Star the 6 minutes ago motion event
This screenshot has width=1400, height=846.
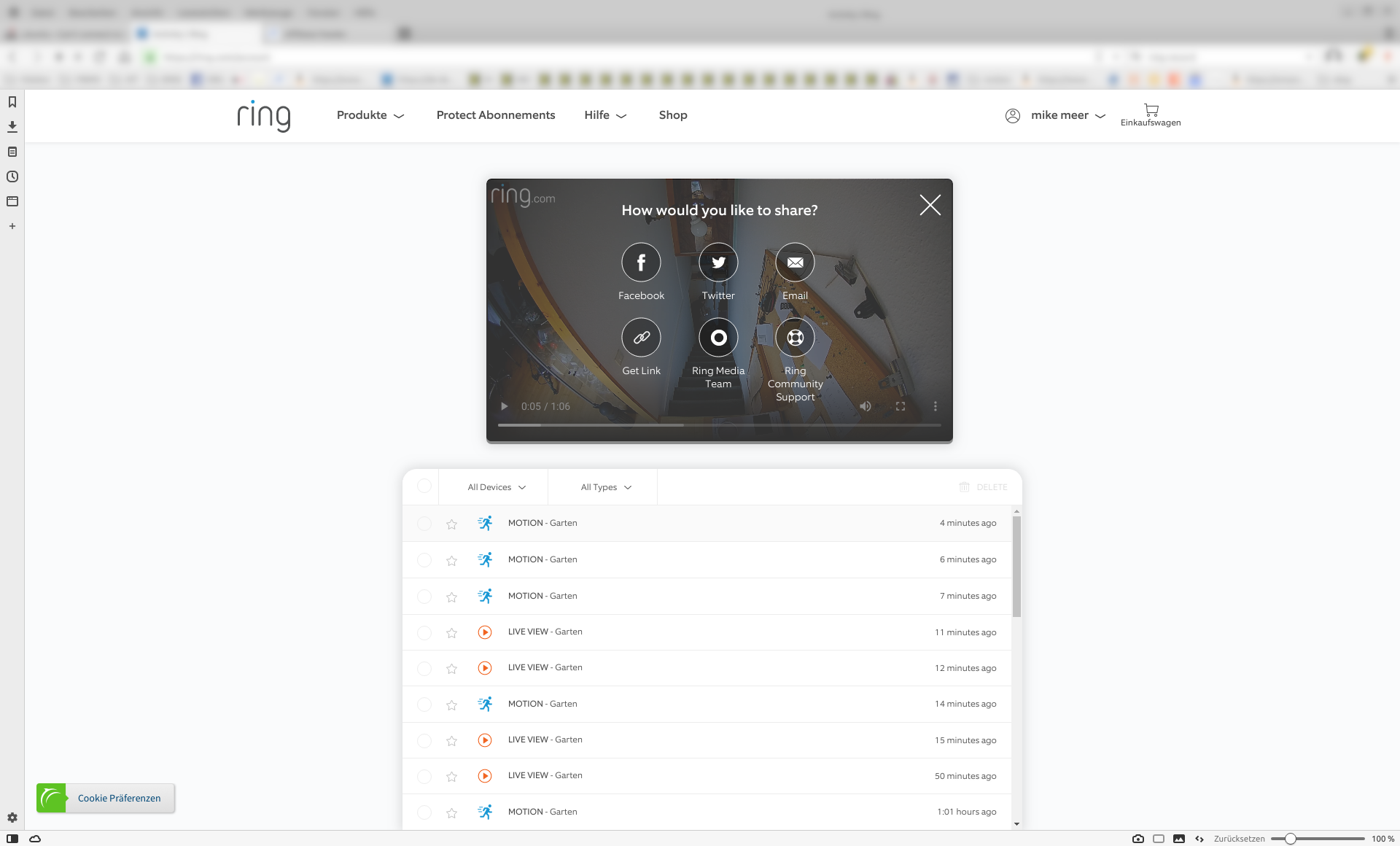[x=452, y=560]
